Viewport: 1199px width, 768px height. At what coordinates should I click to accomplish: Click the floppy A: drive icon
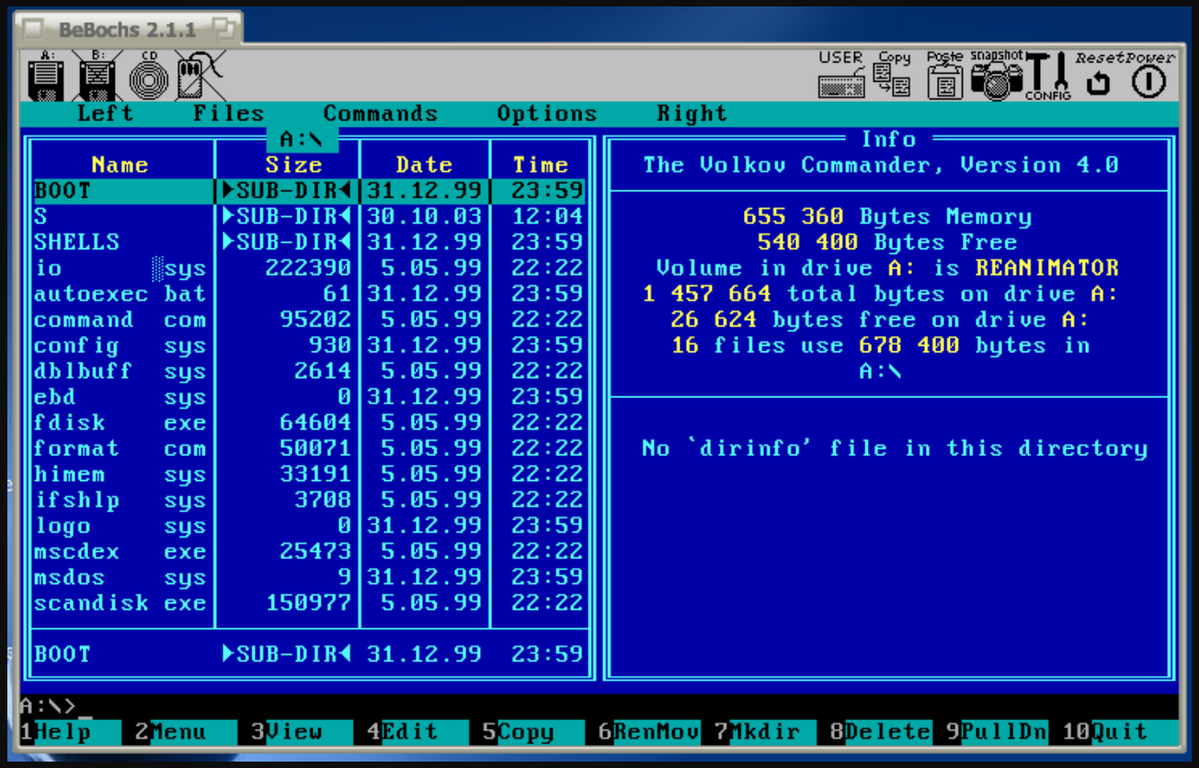[x=47, y=76]
